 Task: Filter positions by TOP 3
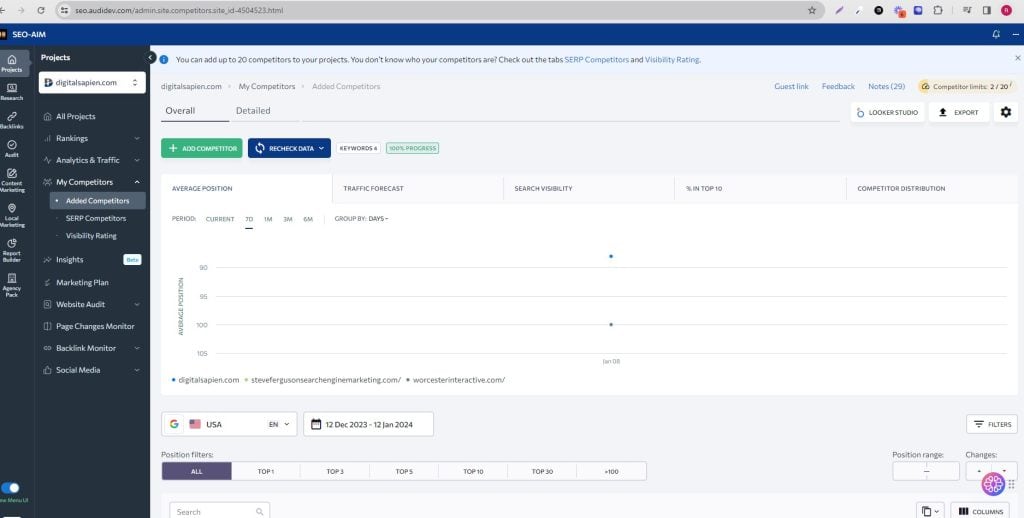(335, 471)
